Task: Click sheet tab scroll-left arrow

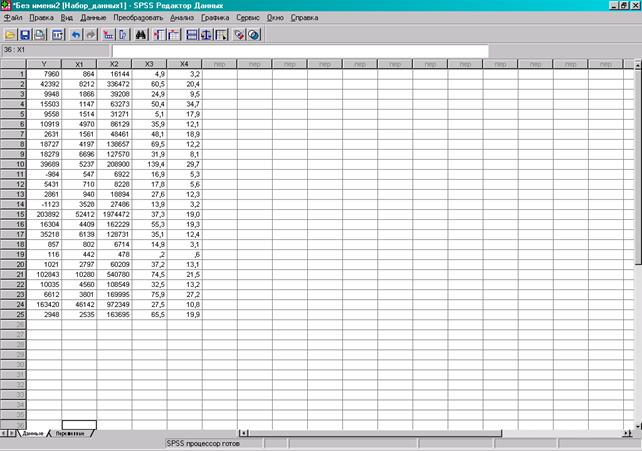Action: [4, 433]
